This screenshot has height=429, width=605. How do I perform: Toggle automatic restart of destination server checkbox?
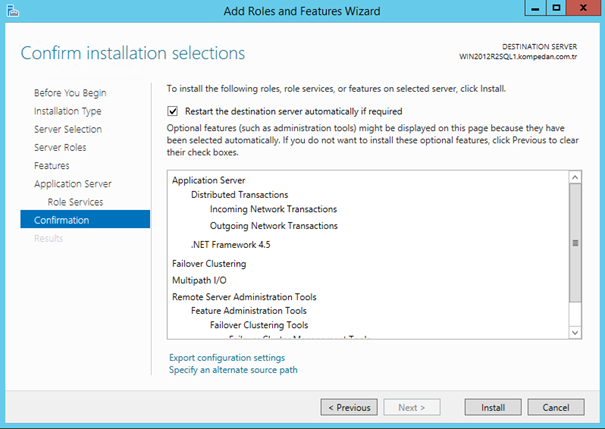point(173,111)
